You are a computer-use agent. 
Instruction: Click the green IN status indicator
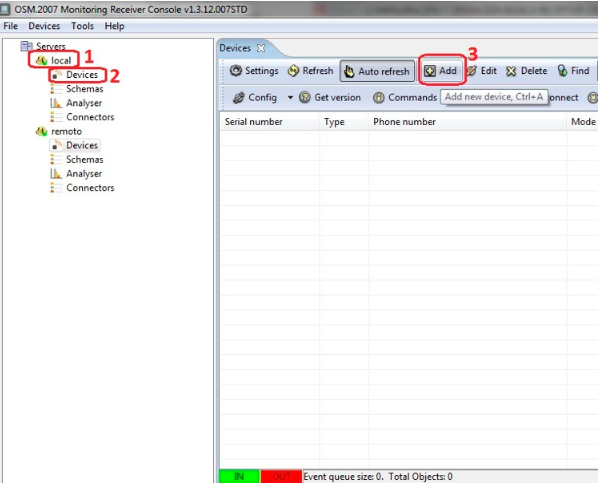tap(239, 476)
